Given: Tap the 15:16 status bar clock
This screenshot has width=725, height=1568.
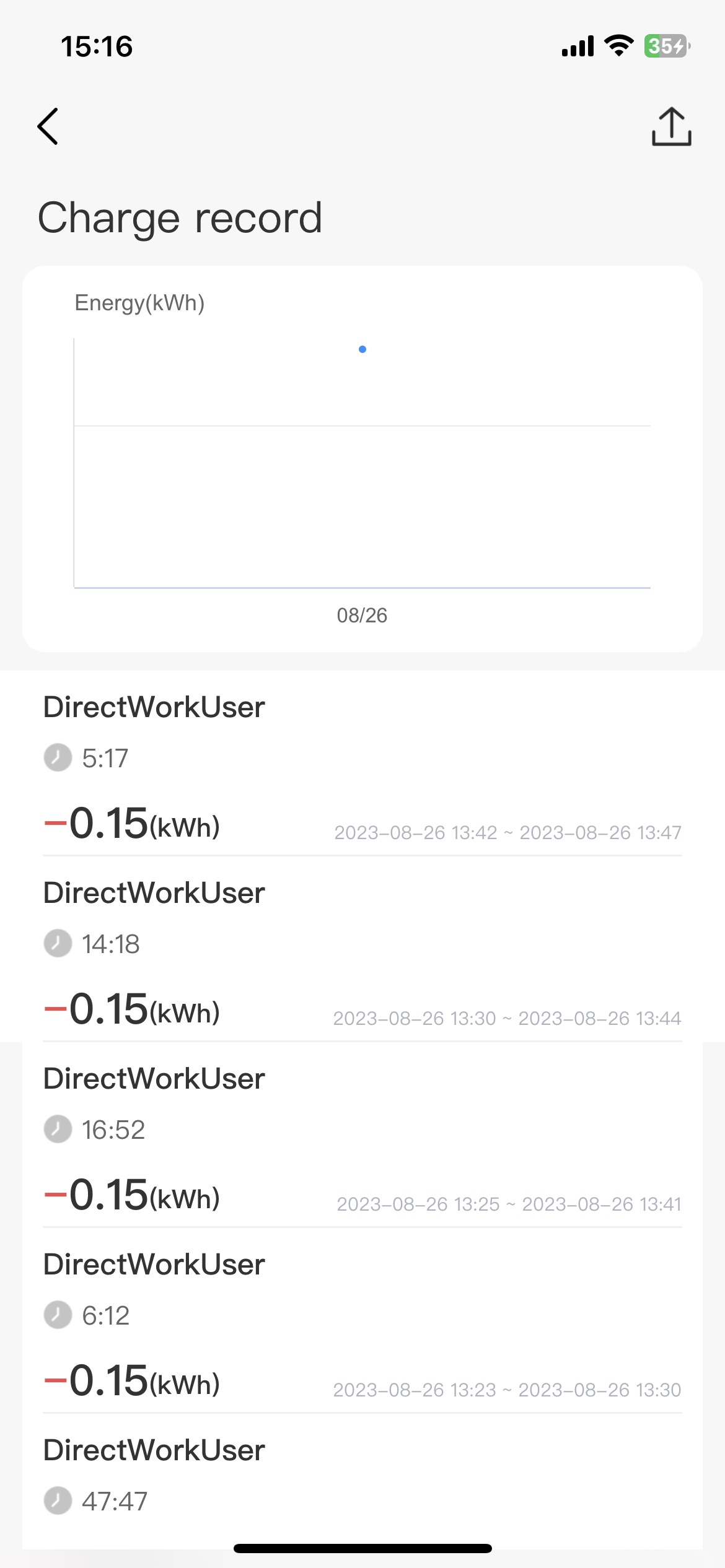Looking at the screenshot, I should [x=97, y=47].
